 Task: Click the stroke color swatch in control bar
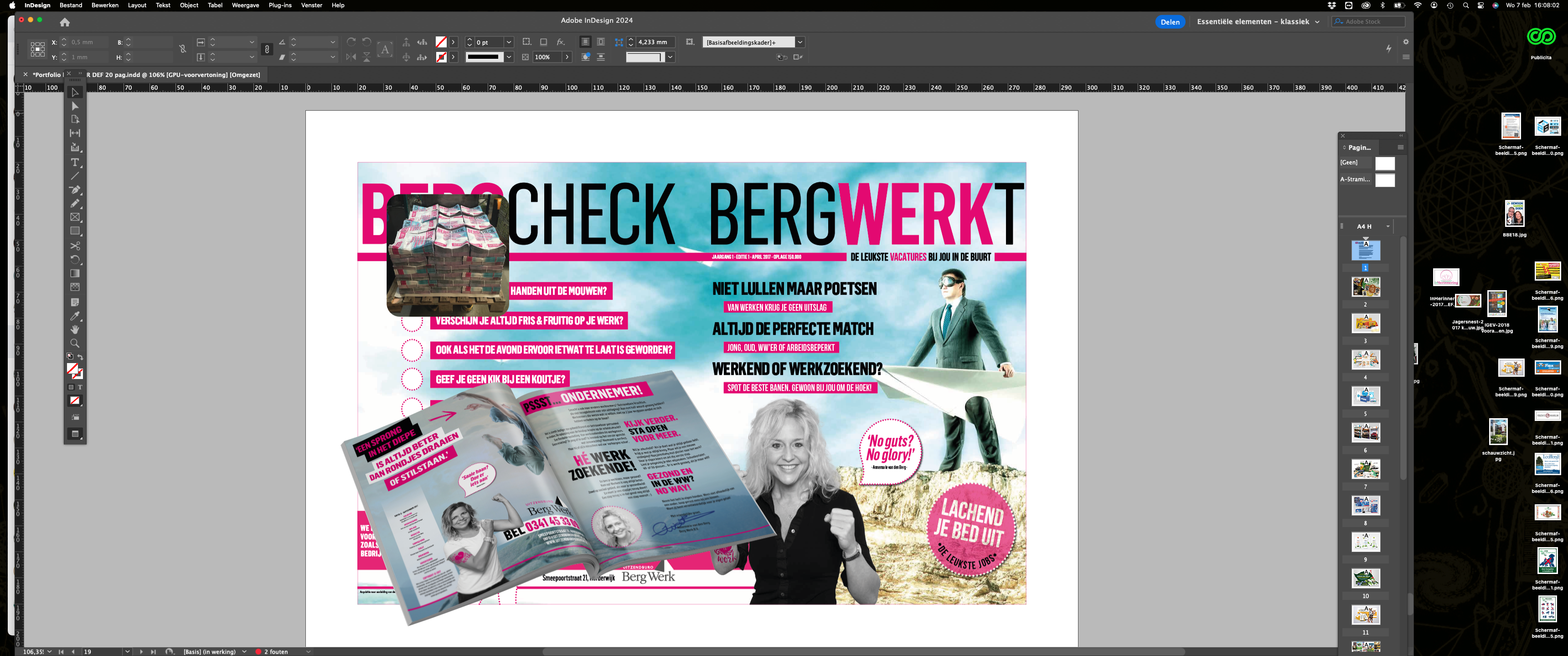point(441,57)
